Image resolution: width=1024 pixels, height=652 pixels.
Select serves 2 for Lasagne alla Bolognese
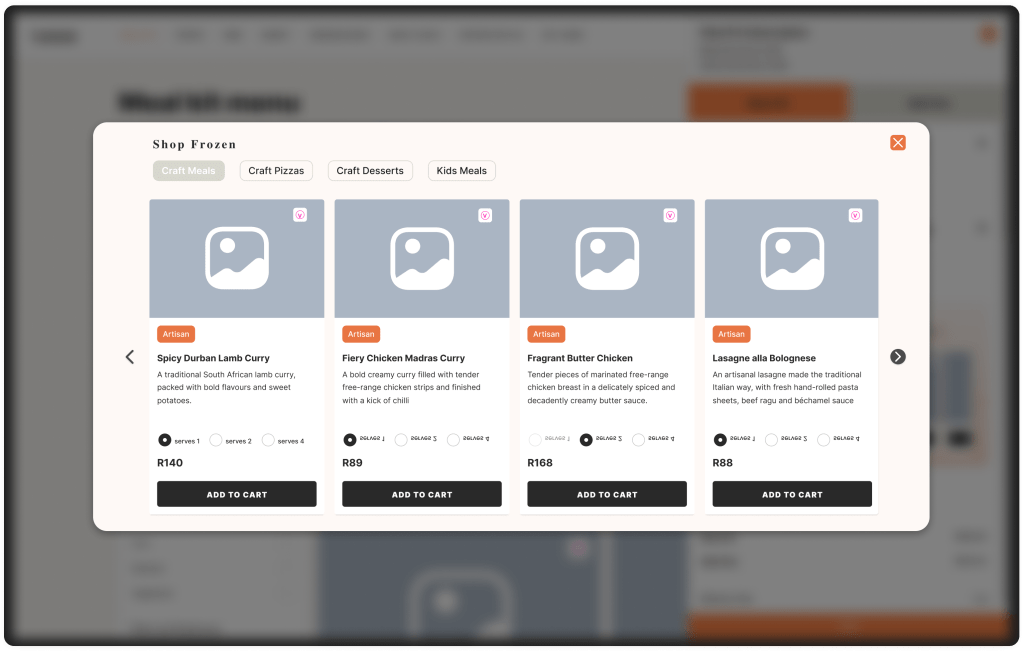point(771,440)
